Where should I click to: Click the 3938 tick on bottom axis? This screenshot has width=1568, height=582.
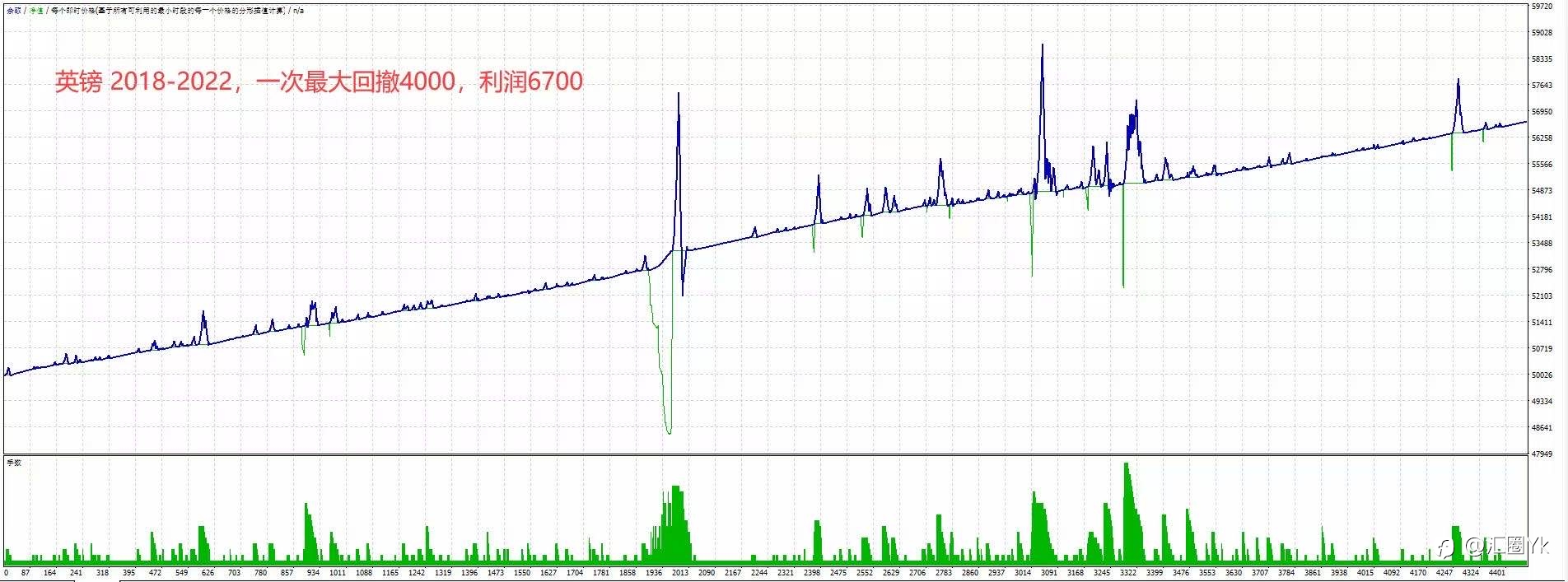(x=1339, y=573)
